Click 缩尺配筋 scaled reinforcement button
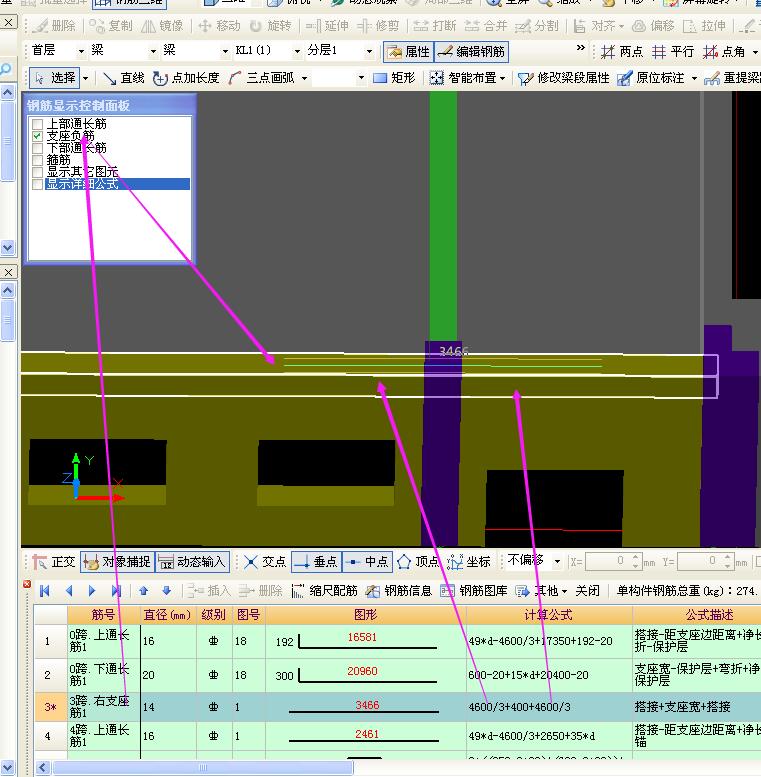The image size is (761, 777). (x=325, y=591)
